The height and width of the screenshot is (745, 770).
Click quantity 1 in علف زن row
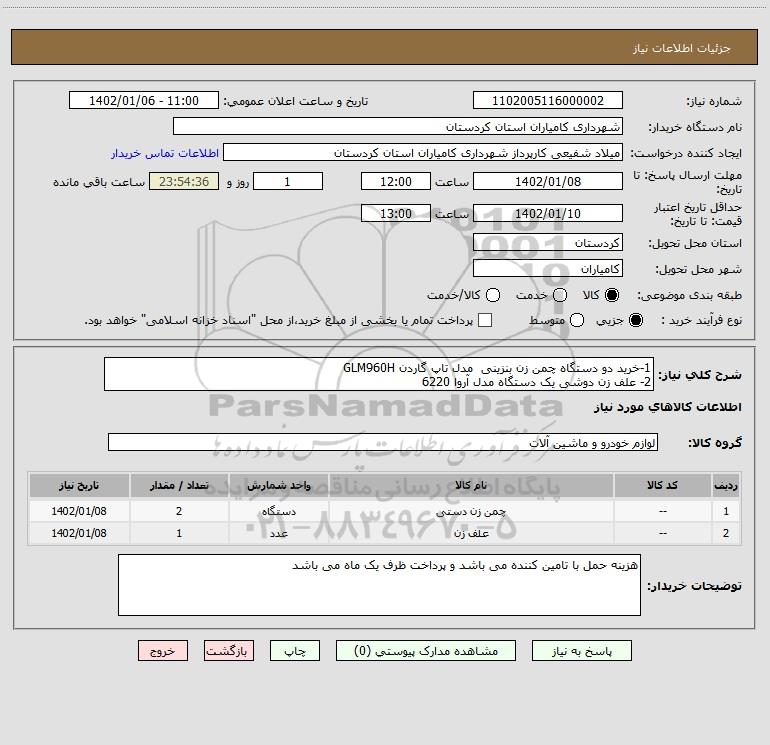coord(179,533)
